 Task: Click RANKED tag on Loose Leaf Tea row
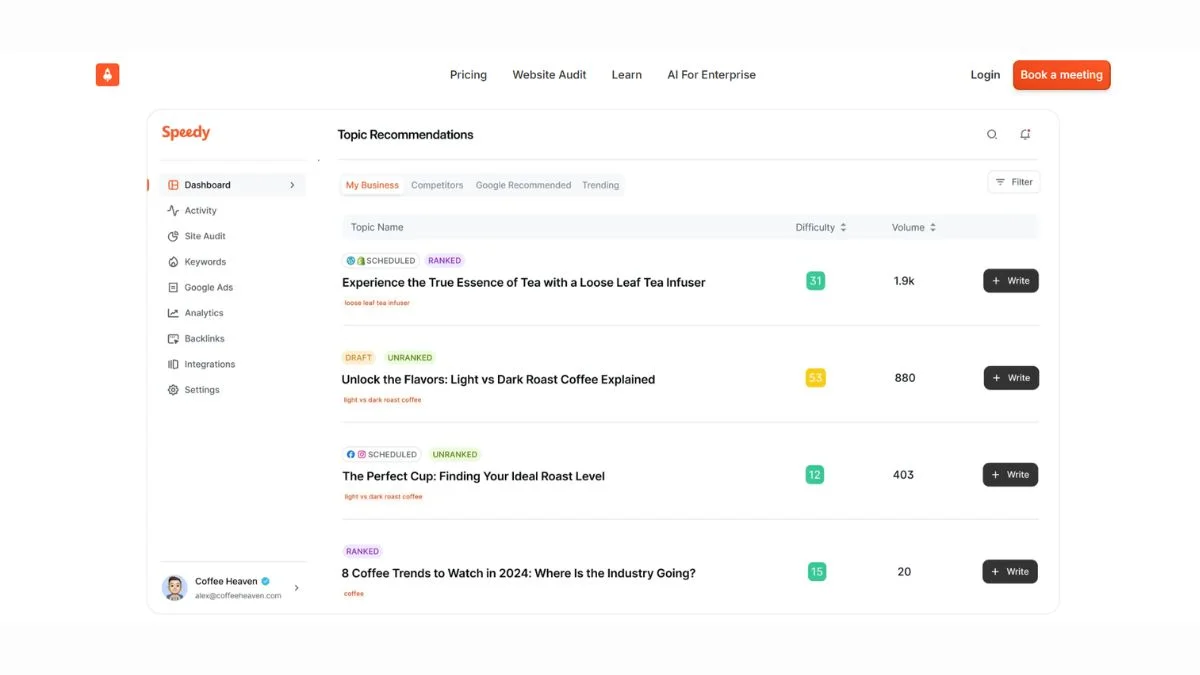[445, 261]
